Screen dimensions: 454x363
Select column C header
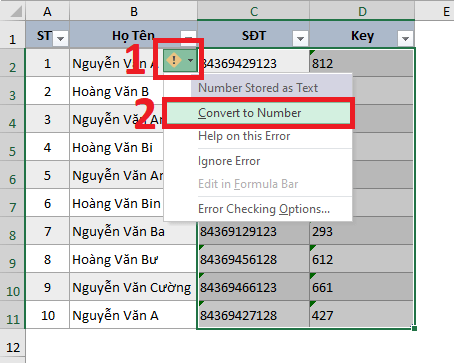(254, 11)
